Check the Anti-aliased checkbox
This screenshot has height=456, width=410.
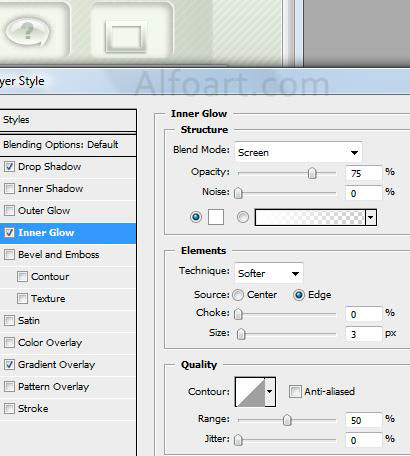click(x=295, y=391)
